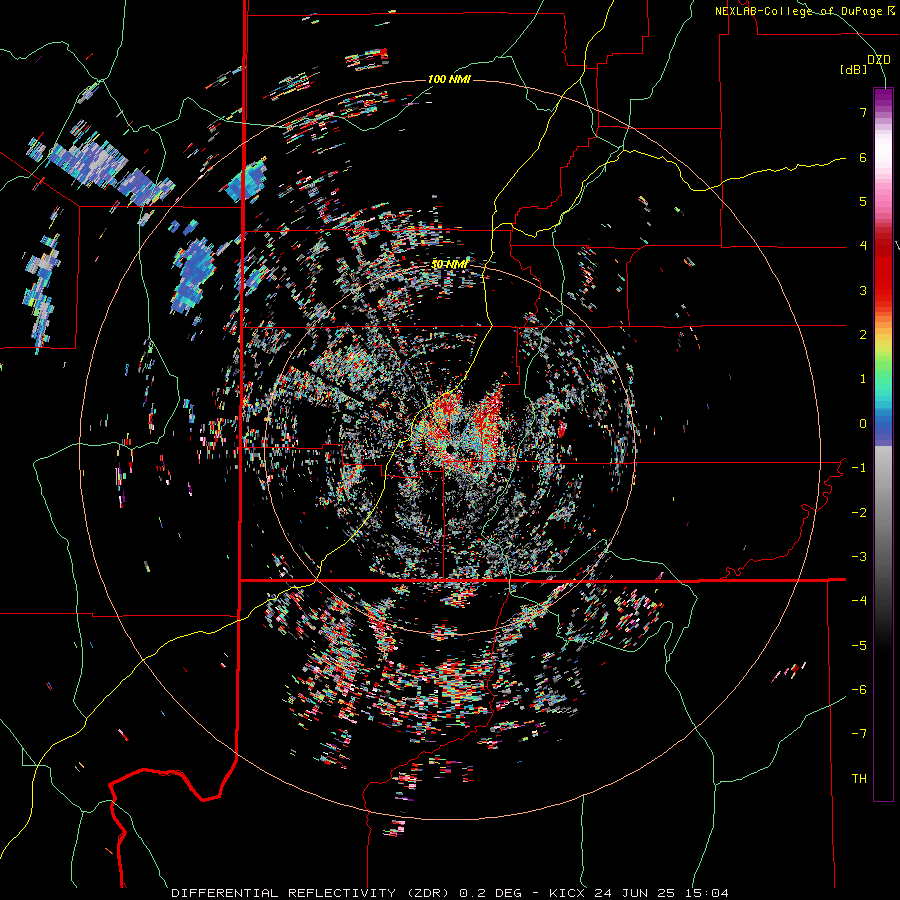Click the -3 value on color scale

pos(859,556)
